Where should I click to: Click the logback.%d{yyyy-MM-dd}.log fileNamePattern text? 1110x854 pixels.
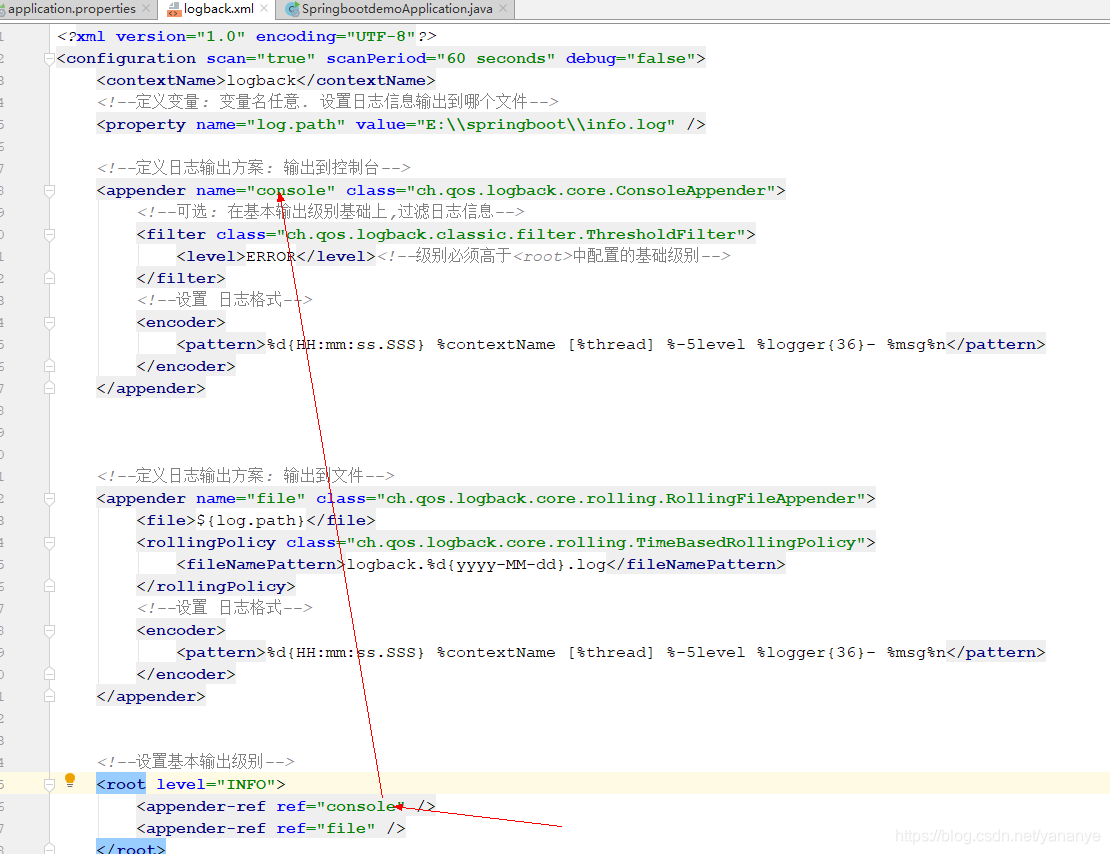[x=476, y=564]
